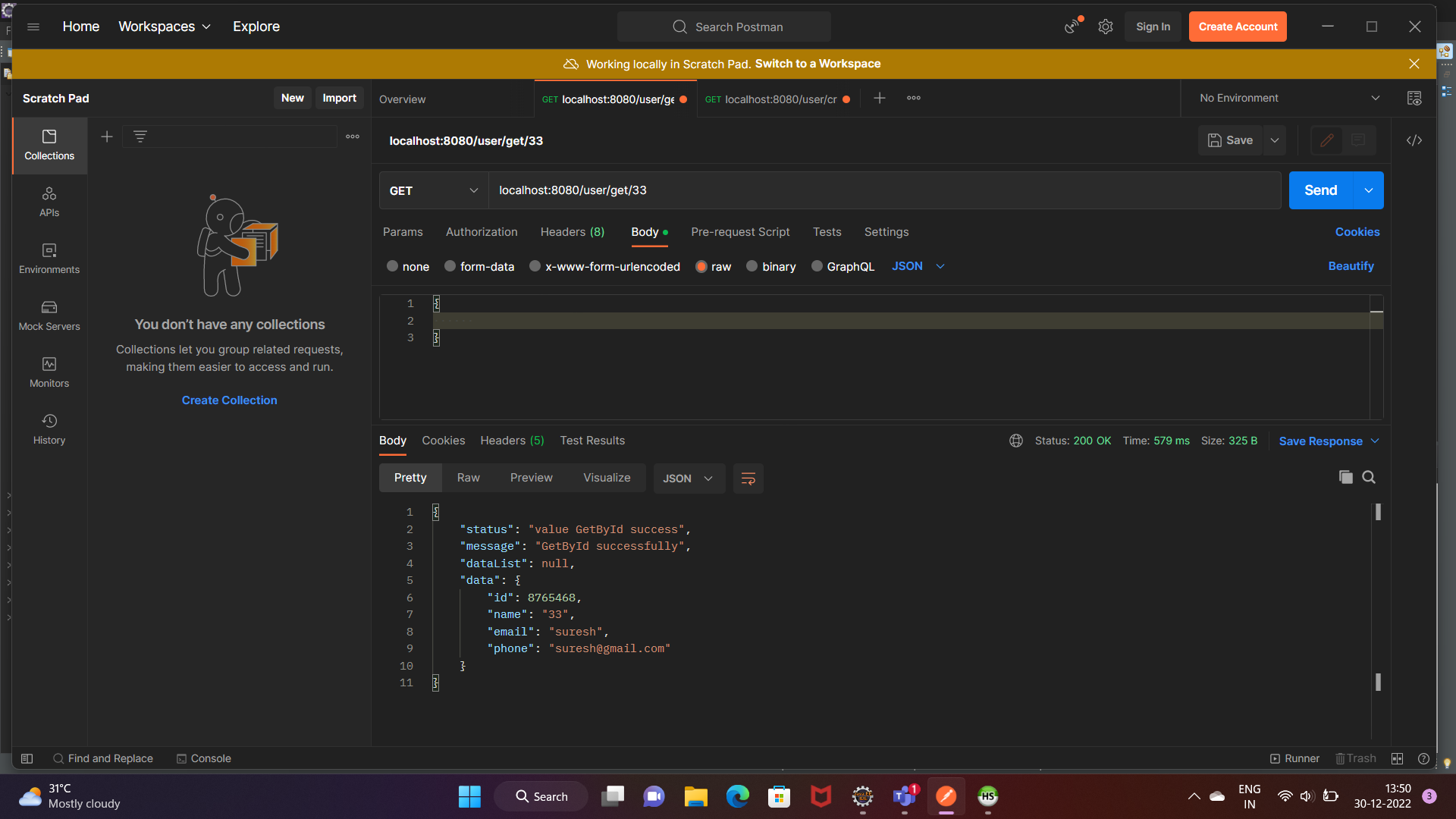Open the Collections sidebar panel

click(x=49, y=145)
